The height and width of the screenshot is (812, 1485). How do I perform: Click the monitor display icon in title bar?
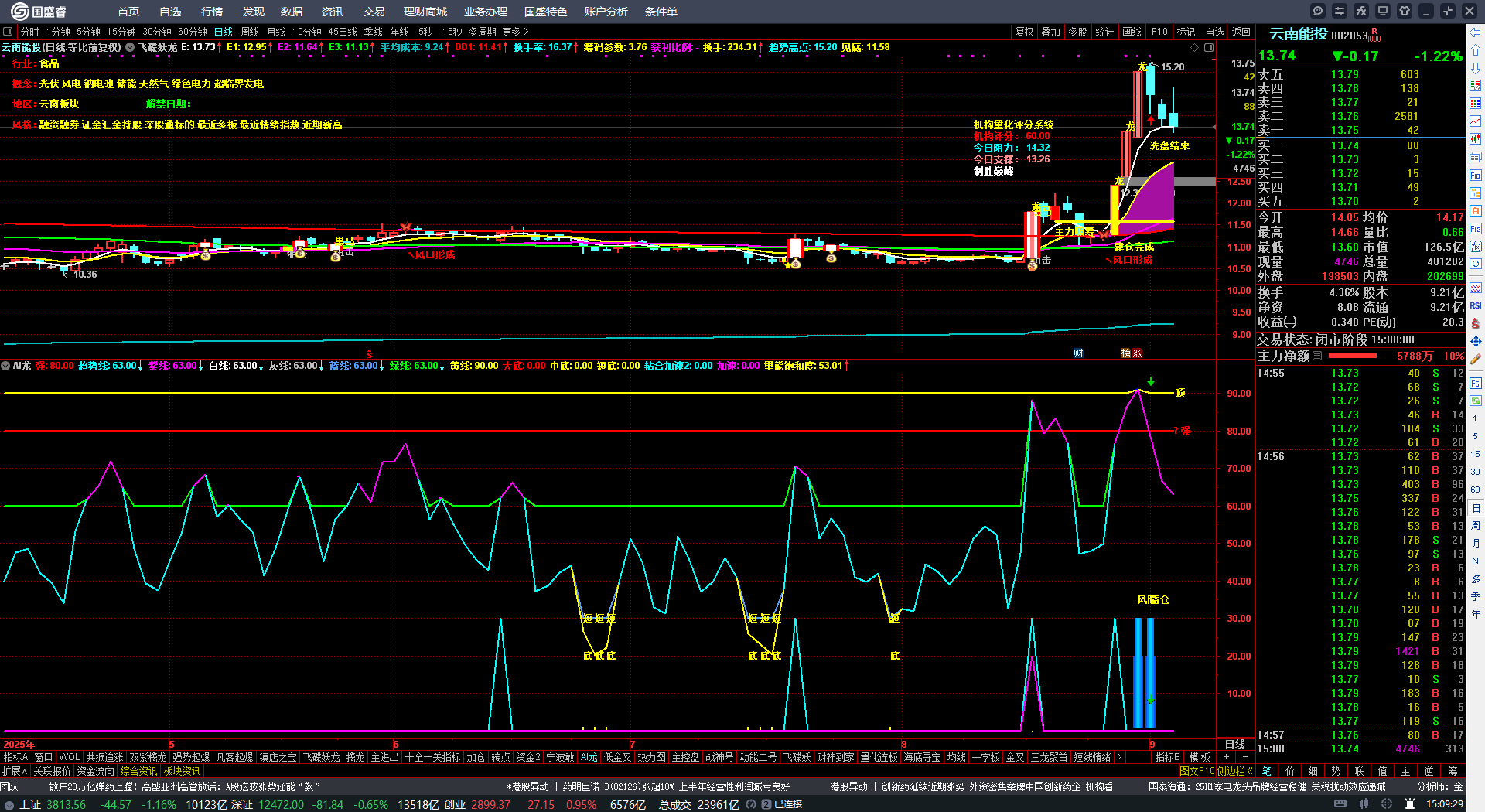1383,11
